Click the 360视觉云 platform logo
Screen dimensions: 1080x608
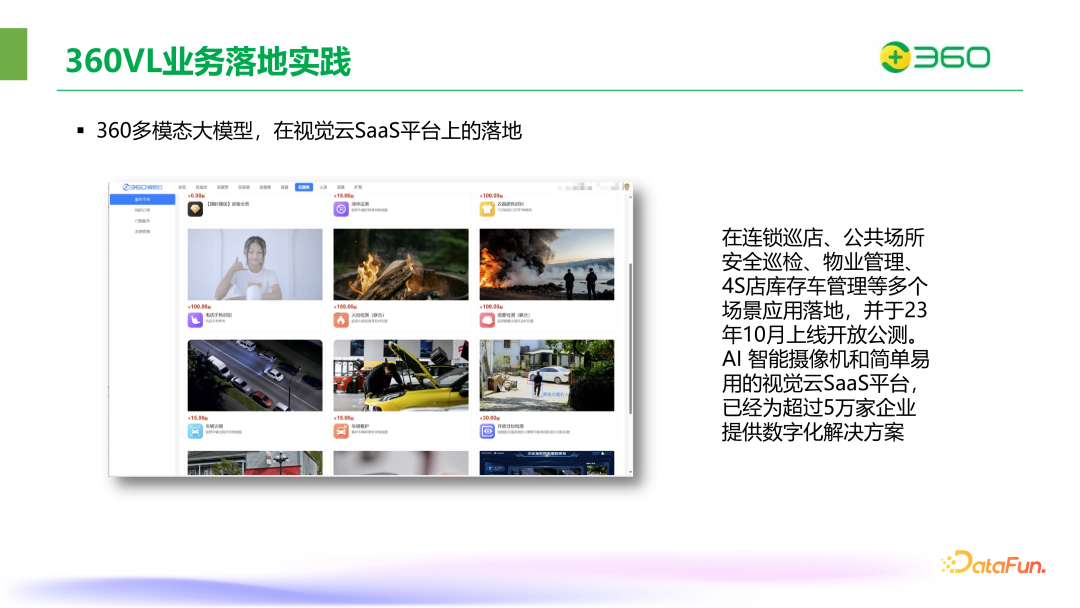pos(143,186)
